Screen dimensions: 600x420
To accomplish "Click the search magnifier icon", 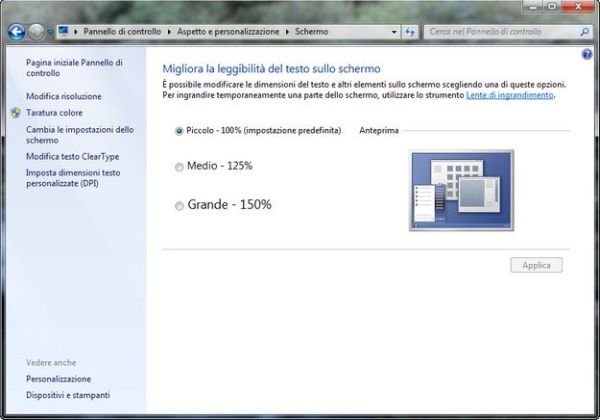I will (584, 32).
